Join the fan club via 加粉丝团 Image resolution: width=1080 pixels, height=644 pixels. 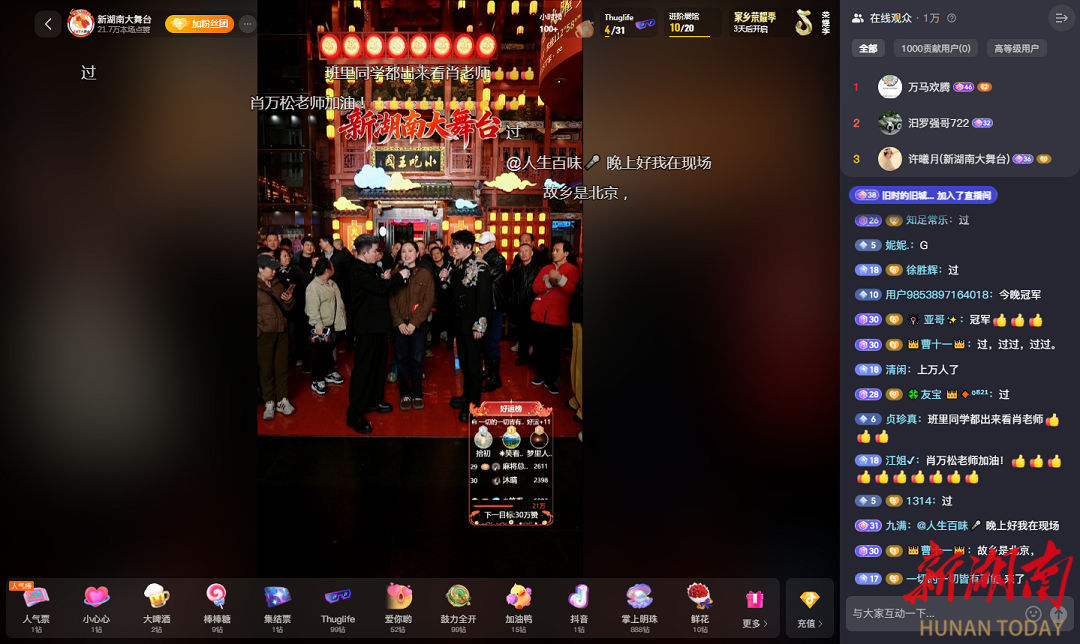199,24
